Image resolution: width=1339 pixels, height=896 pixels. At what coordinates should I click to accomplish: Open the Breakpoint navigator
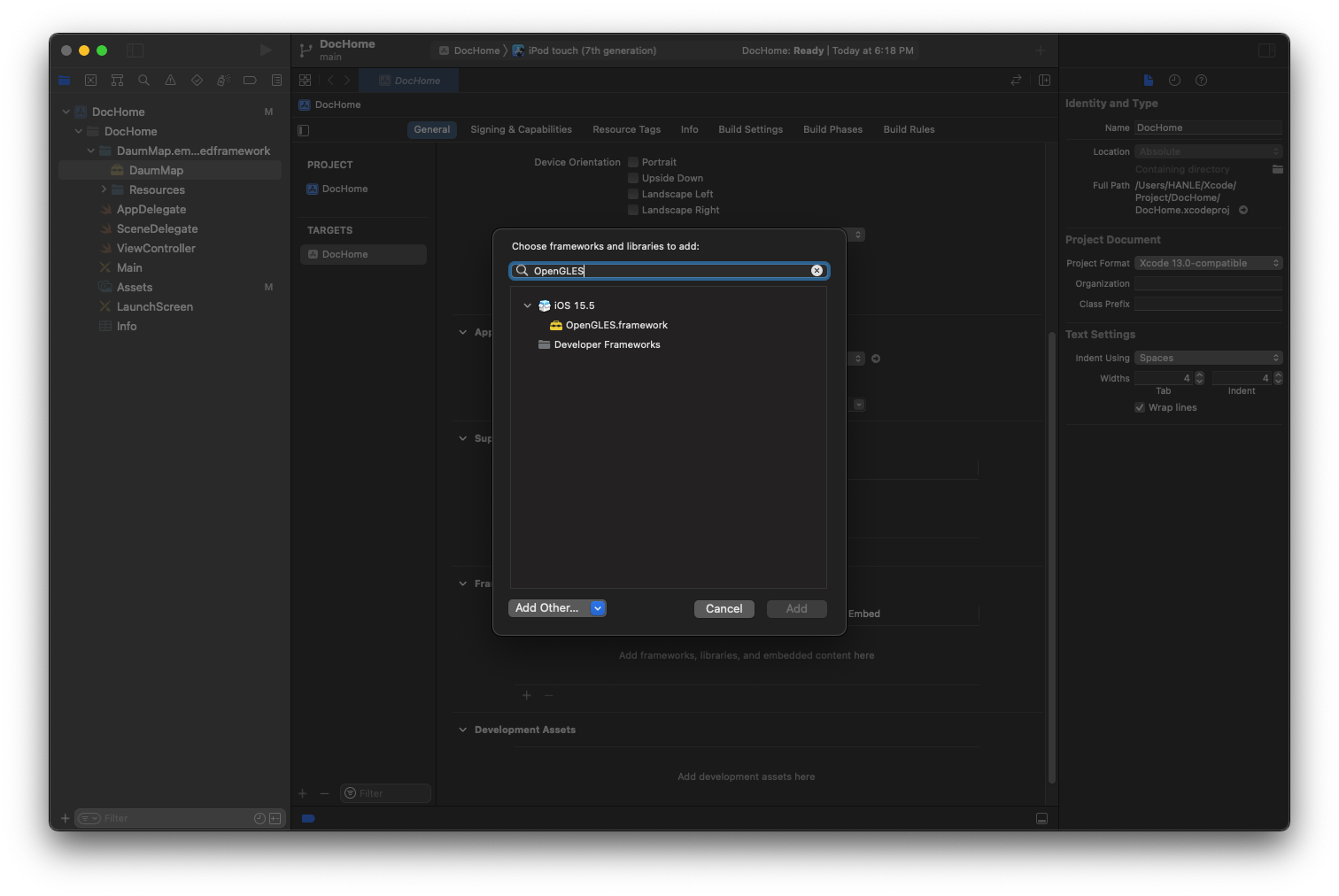point(250,81)
